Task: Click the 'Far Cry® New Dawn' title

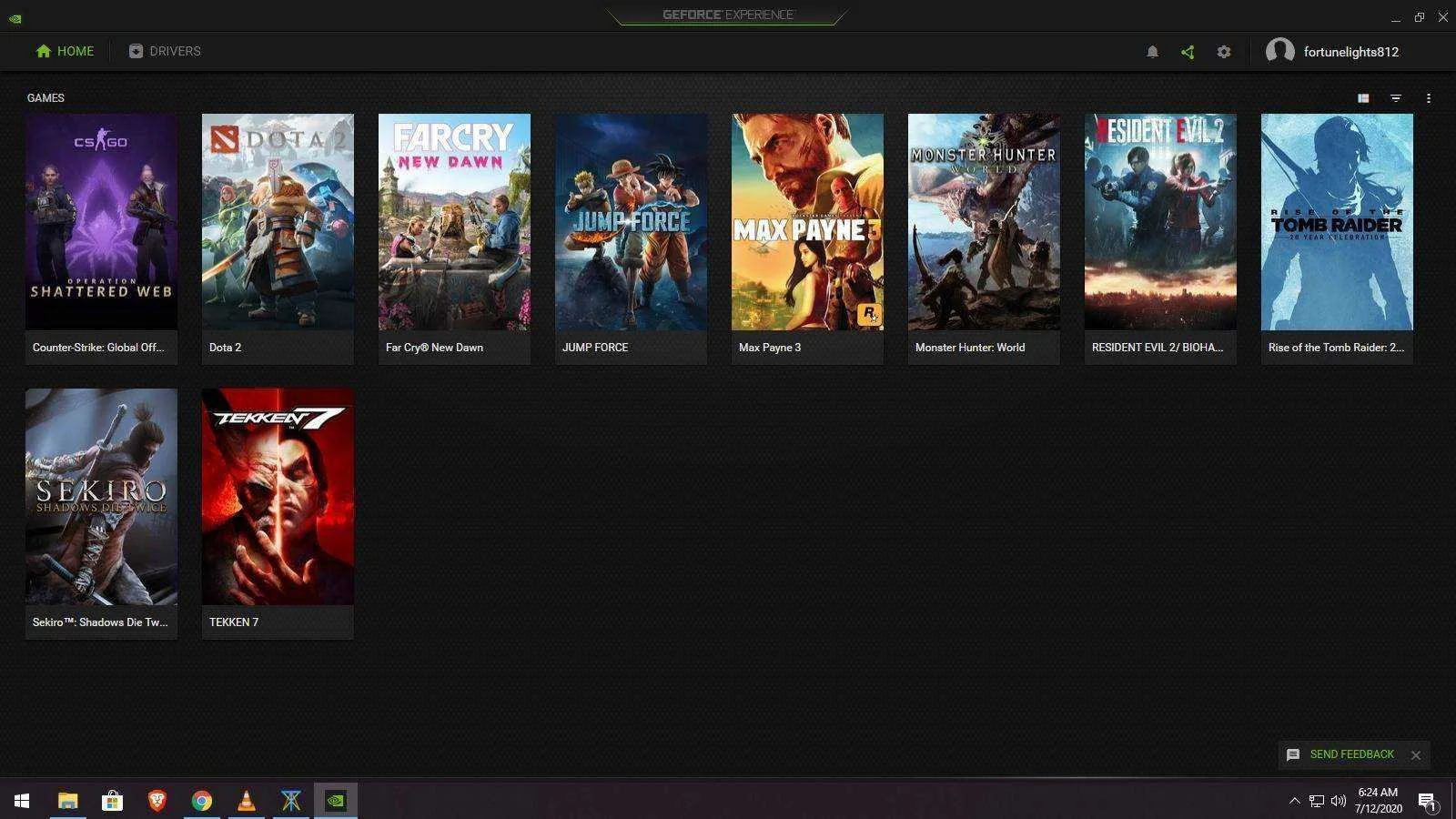Action: point(434,348)
